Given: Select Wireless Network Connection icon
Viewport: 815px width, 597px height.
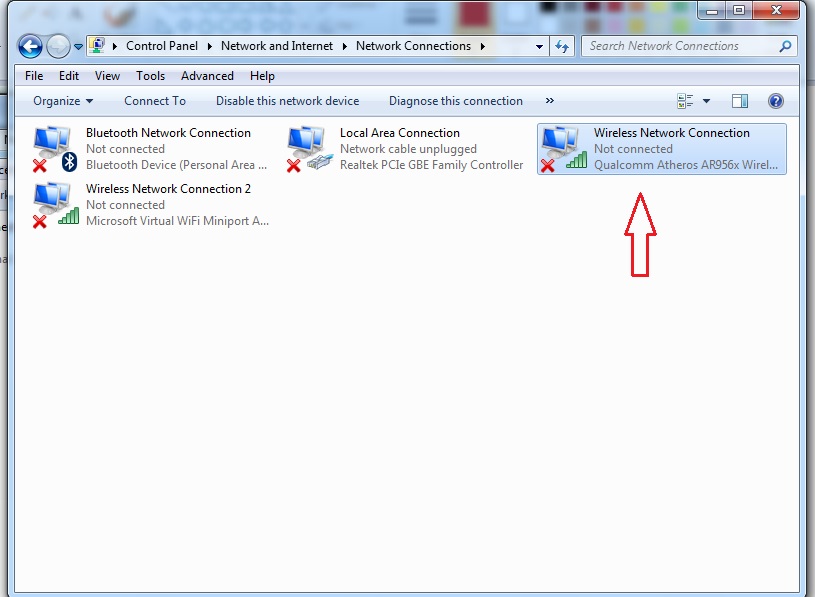Looking at the screenshot, I should pos(563,149).
